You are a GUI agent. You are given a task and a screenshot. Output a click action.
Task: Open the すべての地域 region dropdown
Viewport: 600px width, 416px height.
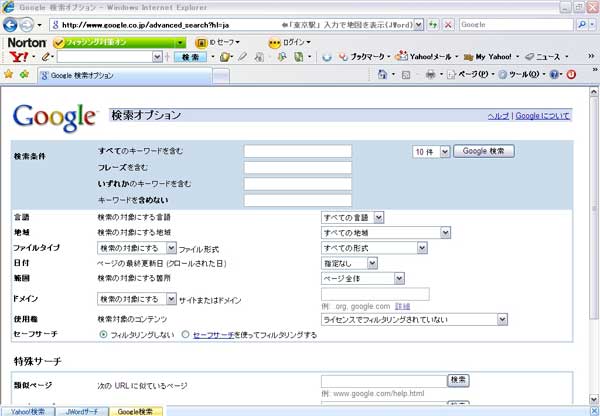(386, 233)
